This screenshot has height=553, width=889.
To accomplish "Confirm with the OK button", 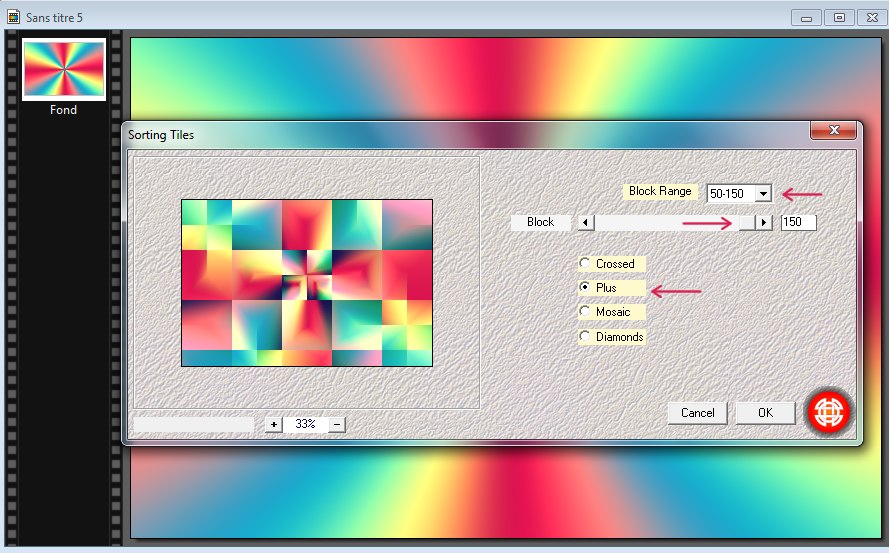I will [x=765, y=413].
